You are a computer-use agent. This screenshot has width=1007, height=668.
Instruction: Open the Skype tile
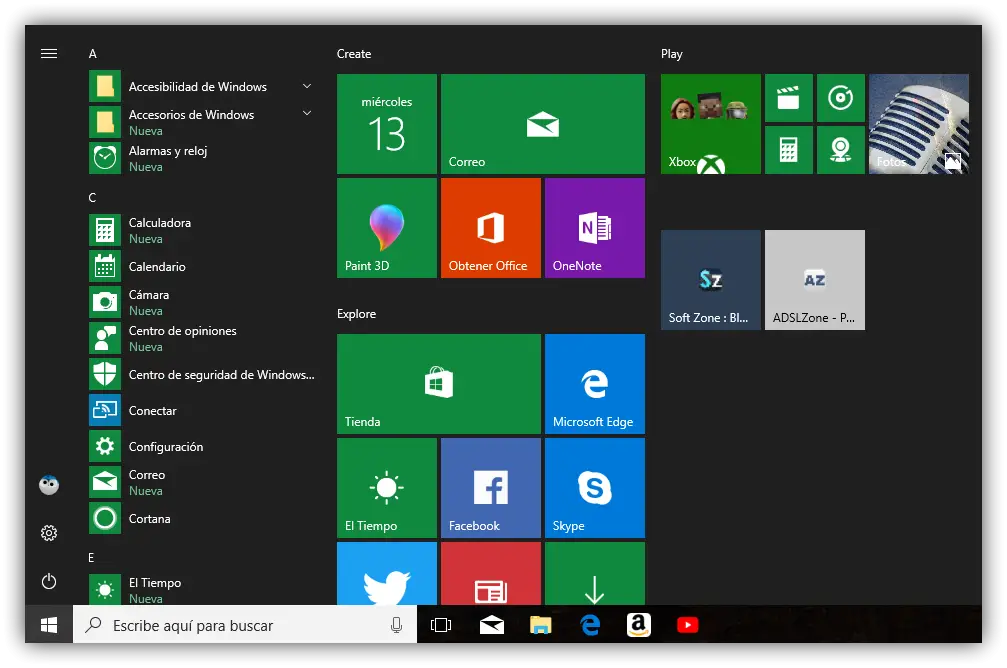pos(594,488)
